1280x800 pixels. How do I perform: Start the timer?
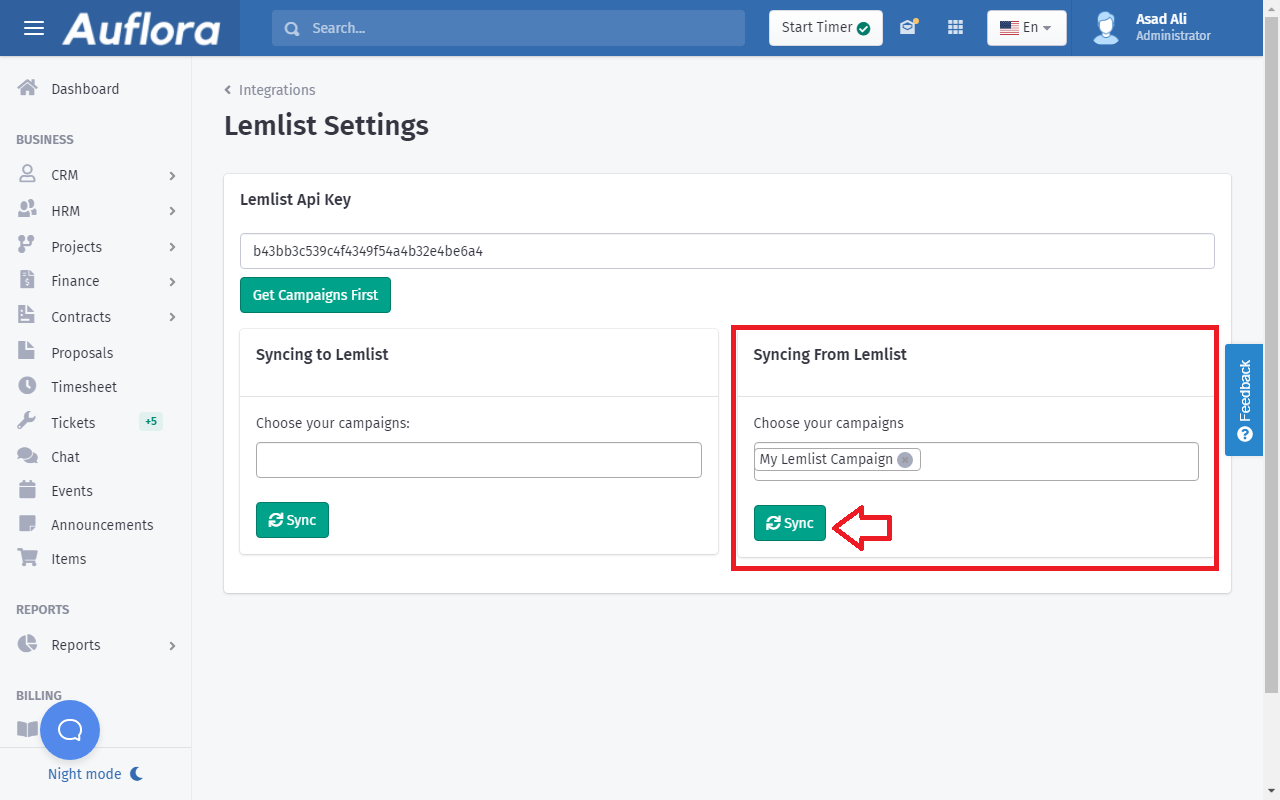tap(825, 28)
